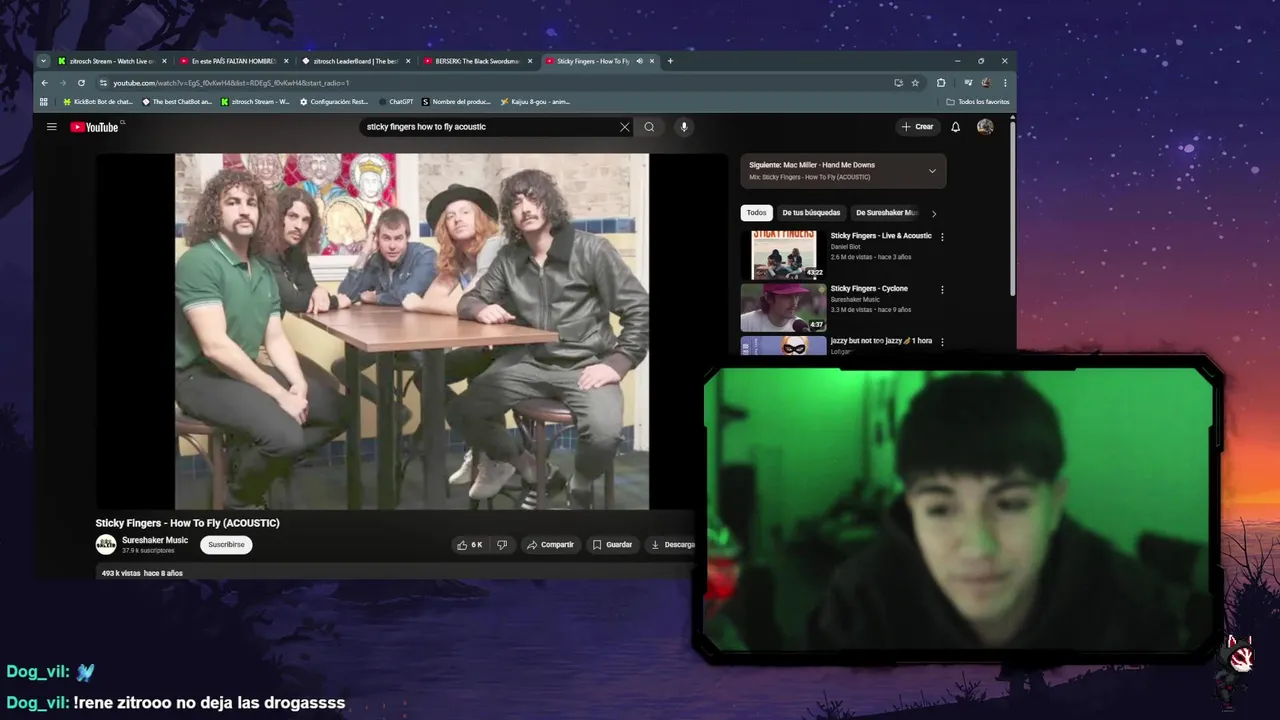1280x720 pixels.
Task: Open options for Sticky Fingers - Cyclone
Action: (942, 290)
